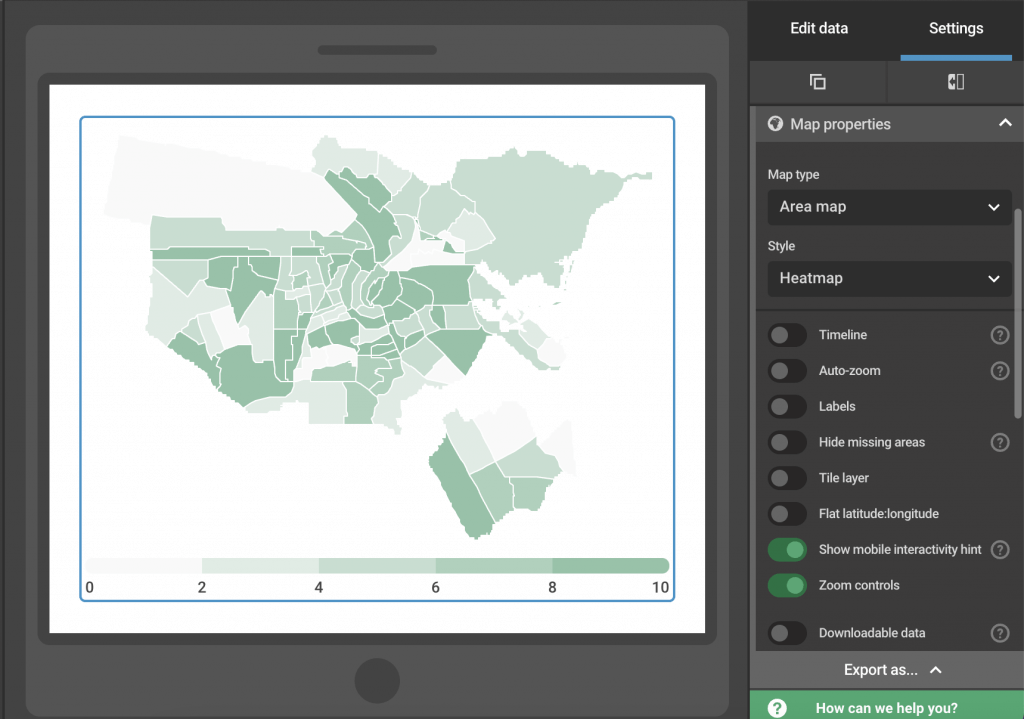Click the Export as... button

[886, 670]
